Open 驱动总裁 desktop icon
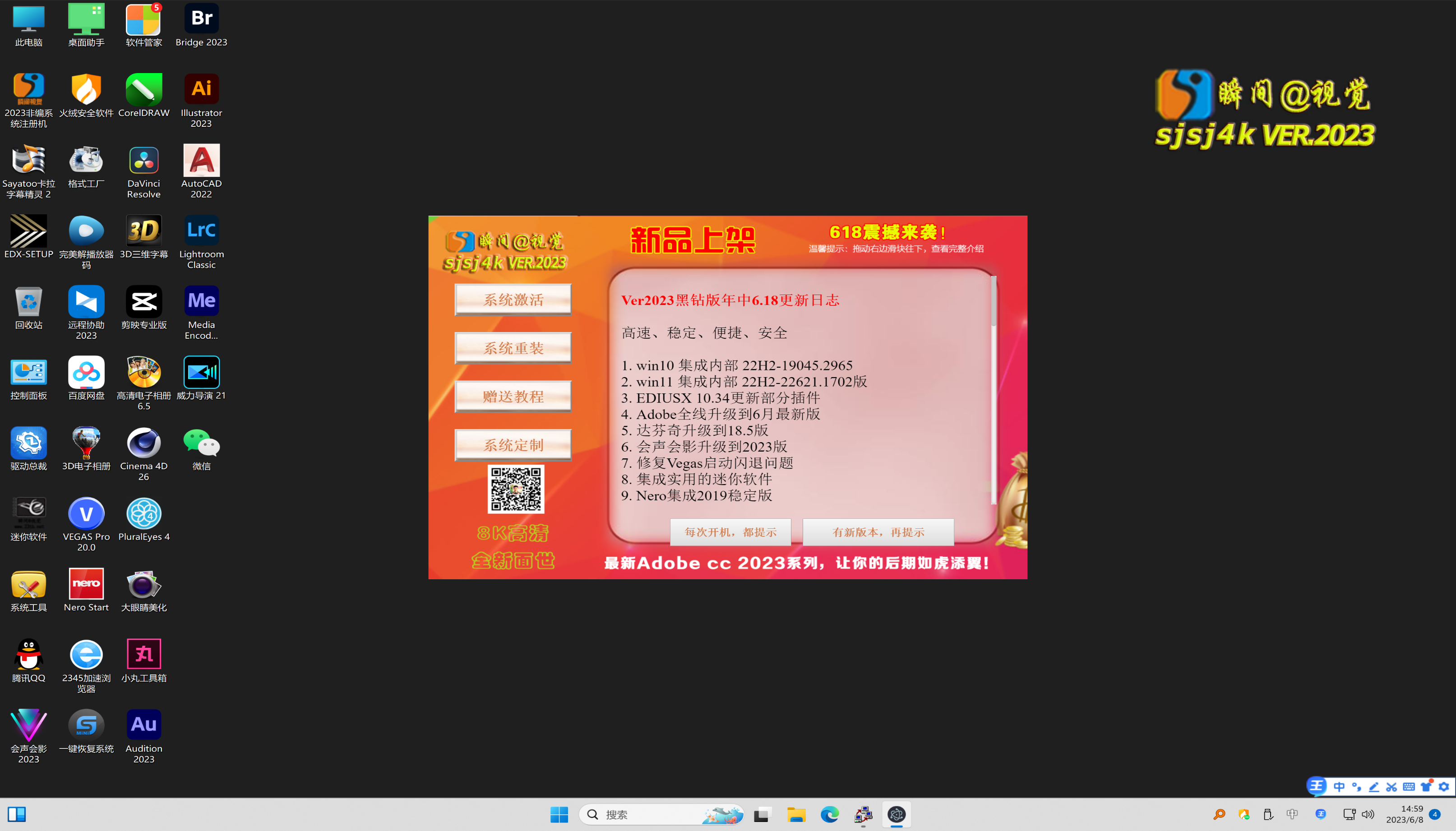 28,449
